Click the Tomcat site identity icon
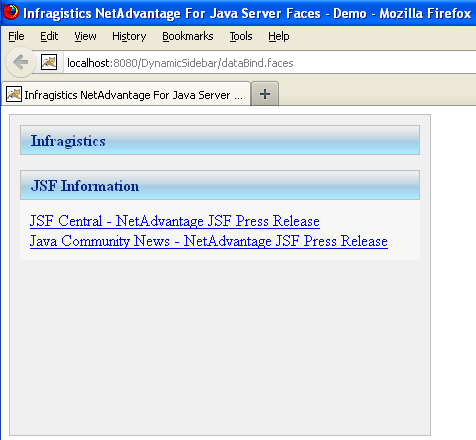476x440 pixels. [x=49, y=62]
